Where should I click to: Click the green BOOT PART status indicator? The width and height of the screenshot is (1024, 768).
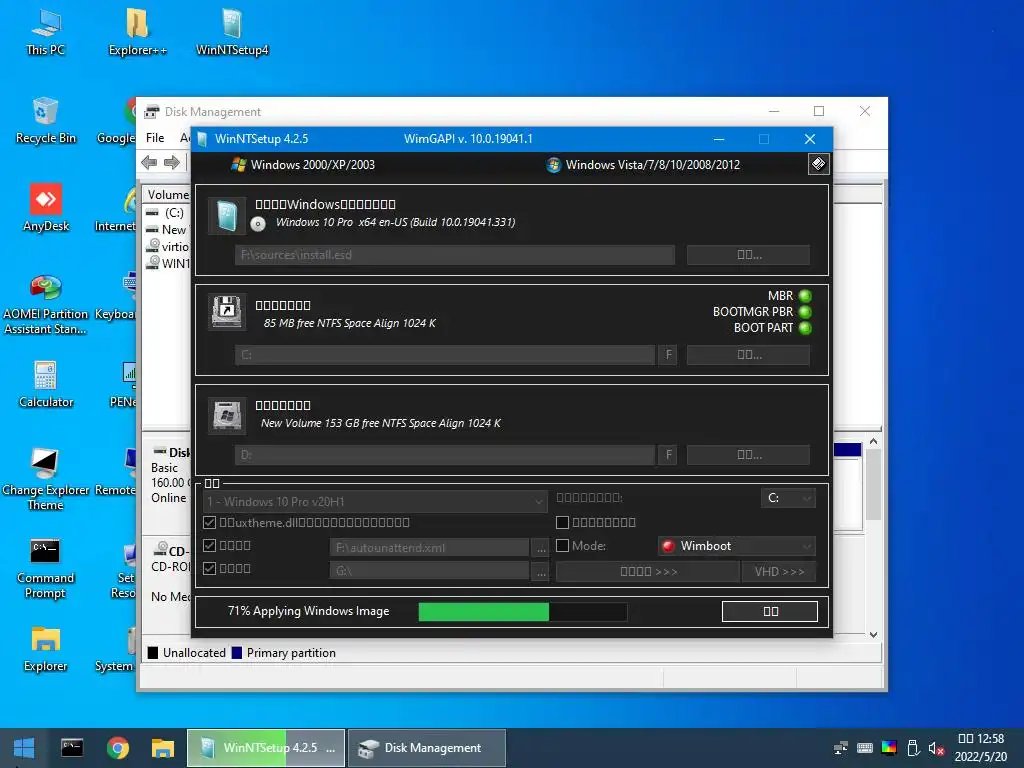click(805, 328)
